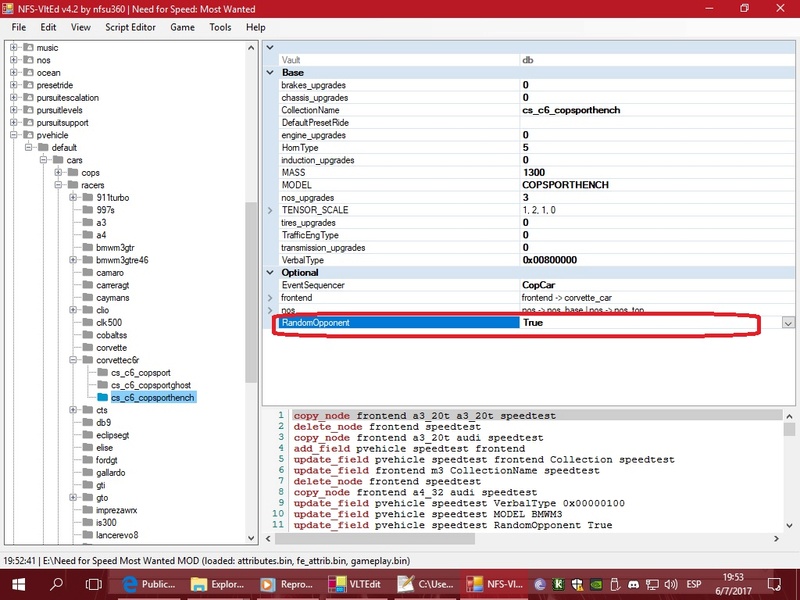Image resolution: width=800 pixels, height=600 pixels.
Task: Click the MODEL value COPSPORTHENCH
Action: pos(657,185)
